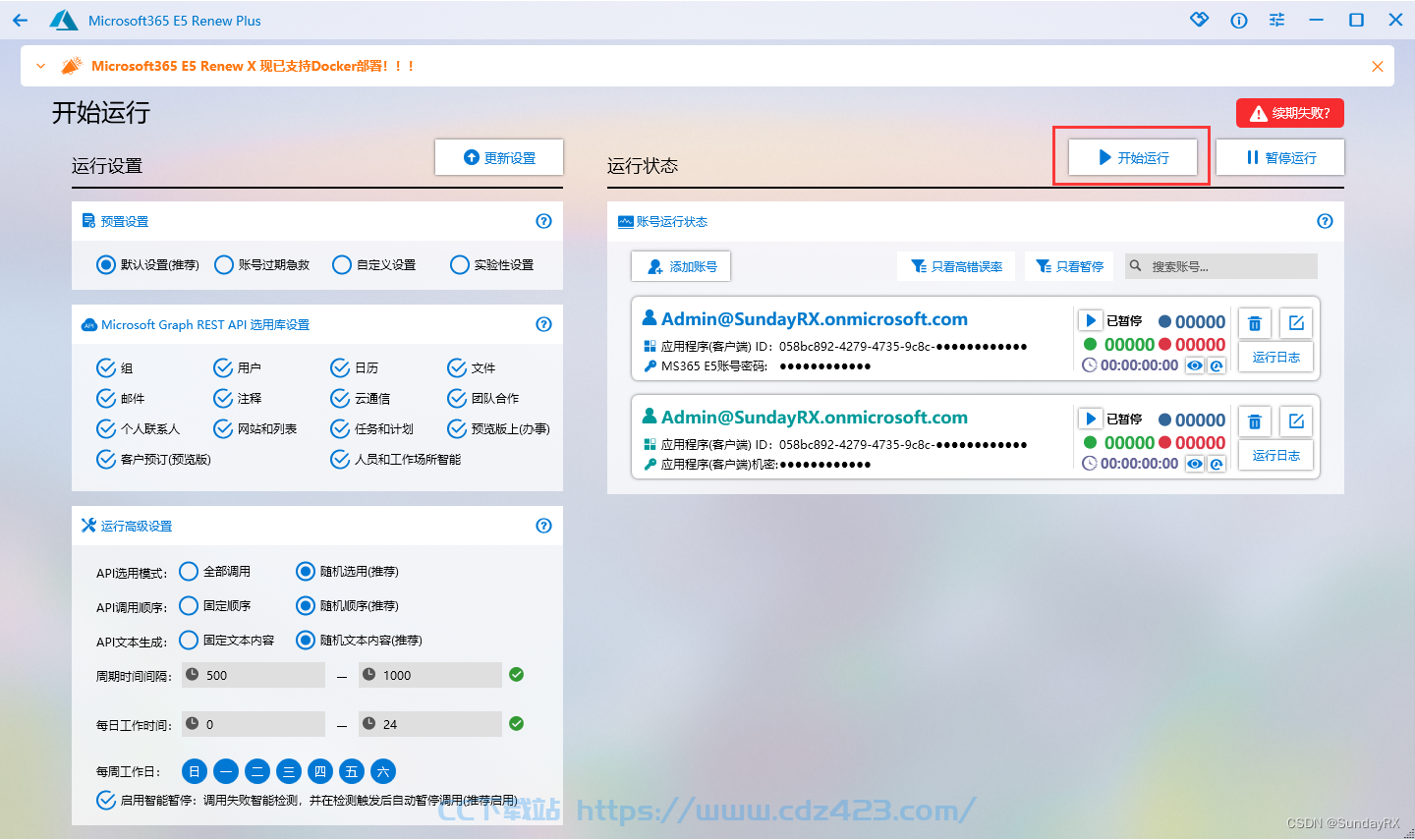Open the Microsoft365 E5 Renew X Docker announcement
Screen dimensions: 1415x840
pyautogui.click(x=253, y=66)
